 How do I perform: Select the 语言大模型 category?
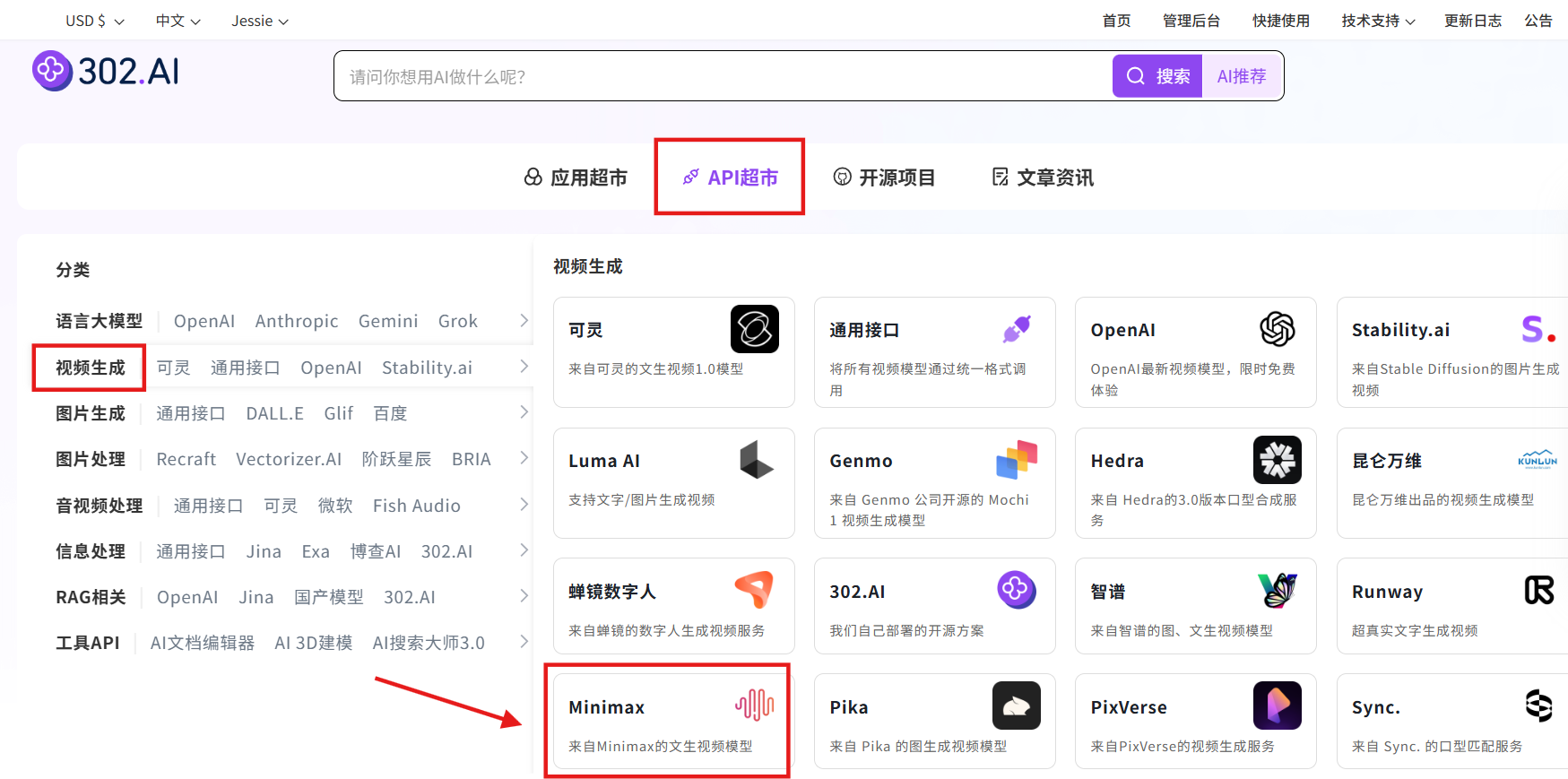tap(99, 321)
